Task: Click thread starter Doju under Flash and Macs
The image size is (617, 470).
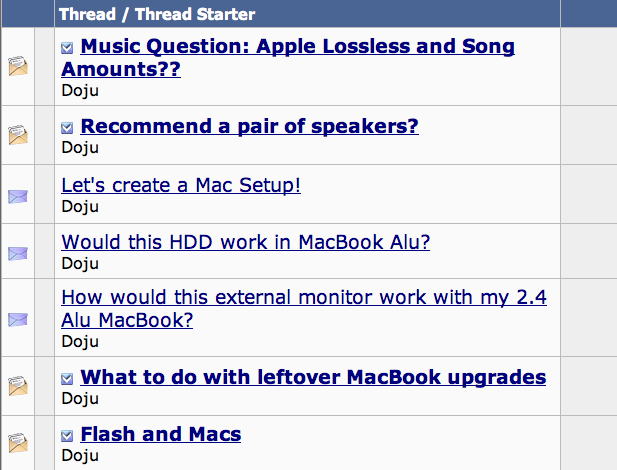Action: (x=80, y=455)
